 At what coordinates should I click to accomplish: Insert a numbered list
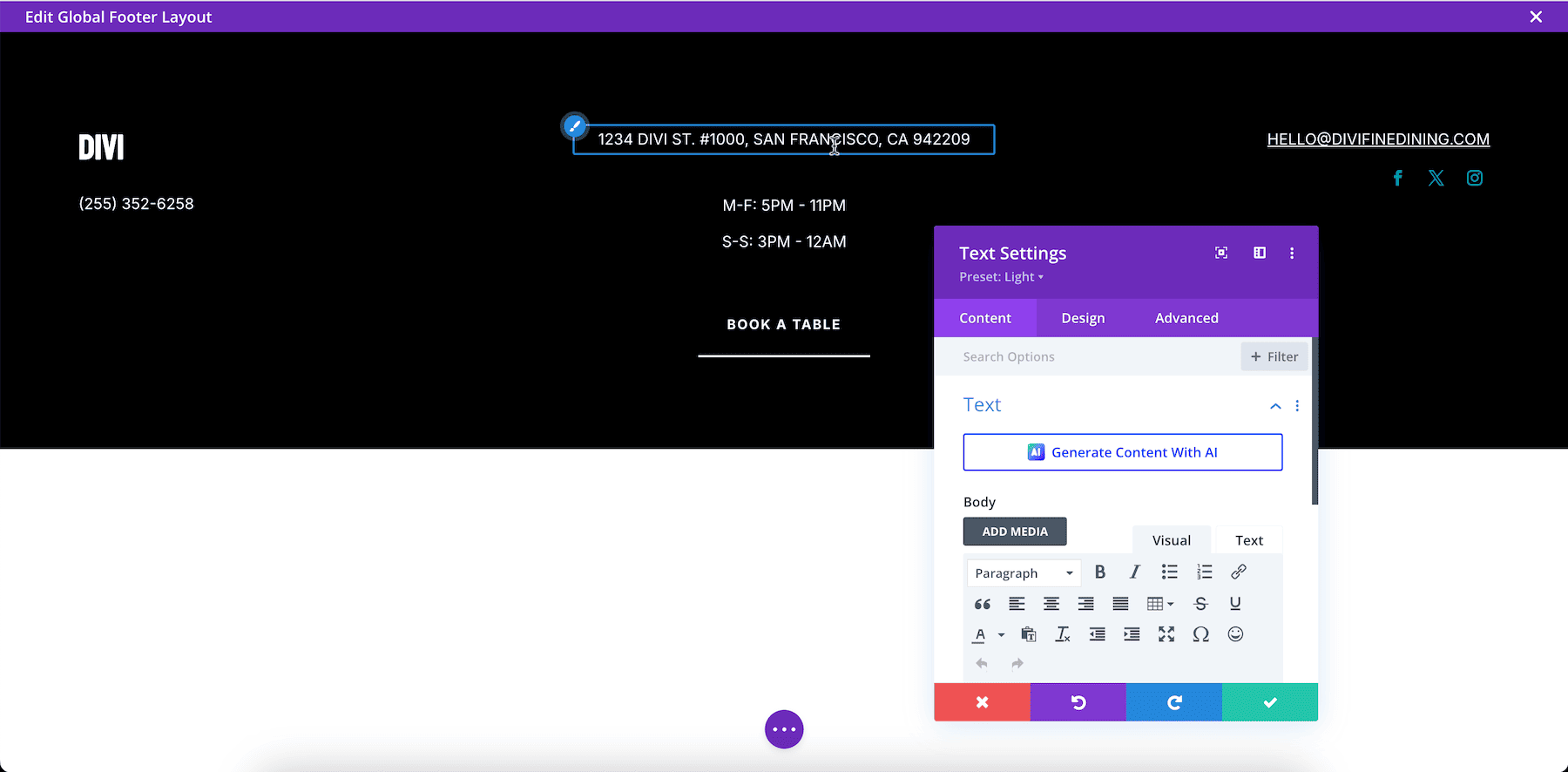(x=1204, y=572)
